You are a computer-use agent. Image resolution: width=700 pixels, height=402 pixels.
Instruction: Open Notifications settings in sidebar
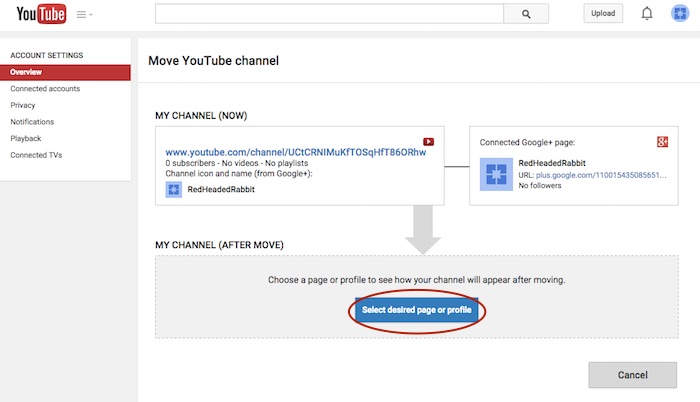click(x=32, y=122)
